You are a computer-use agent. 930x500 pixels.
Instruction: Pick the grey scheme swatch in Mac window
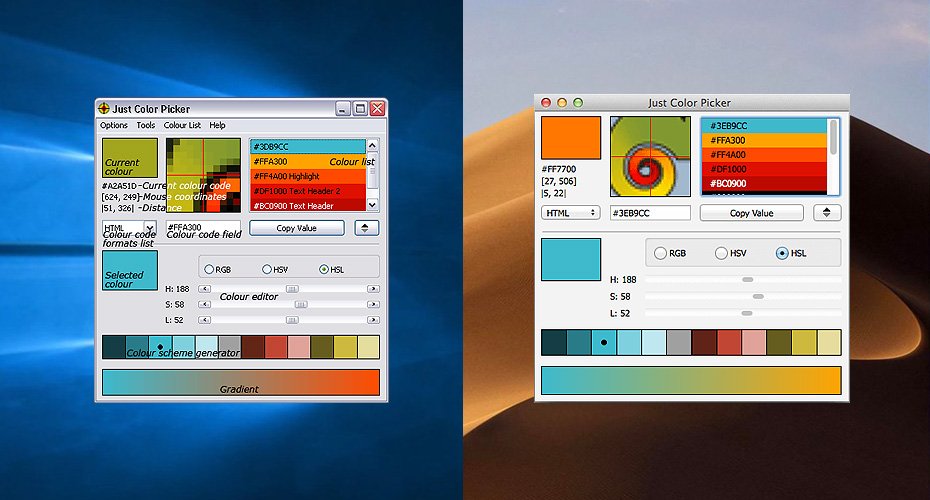pyautogui.click(x=679, y=343)
